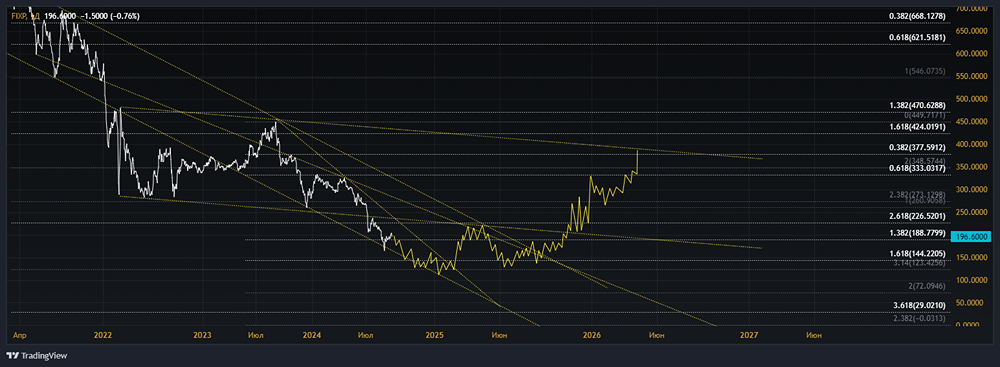This screenshot has height=367, width=1000.
Task: Click Fibonacci label 1.382(188.7799)
Action: click(916, 234)
